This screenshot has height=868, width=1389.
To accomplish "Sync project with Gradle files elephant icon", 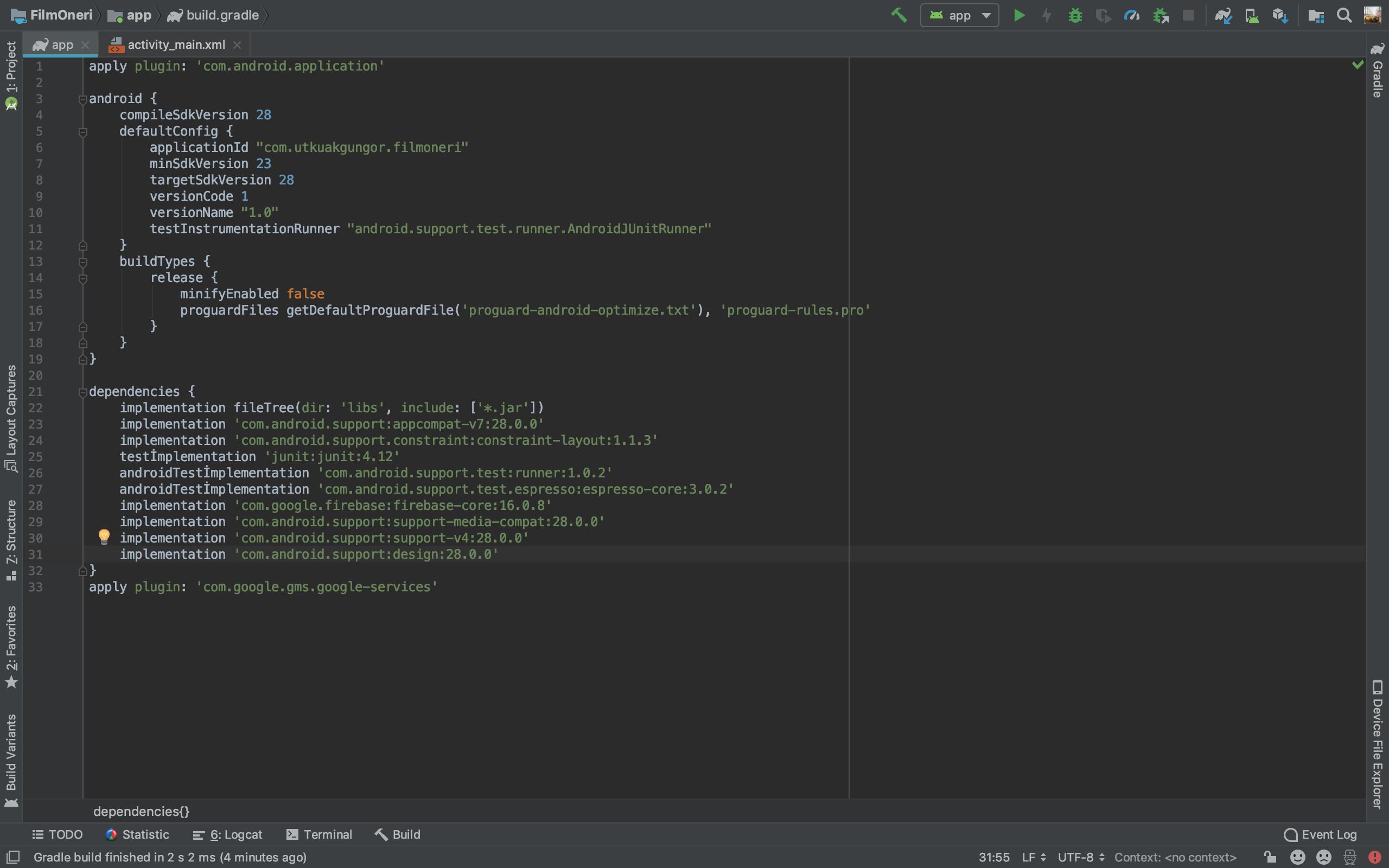I will 1223,16.
